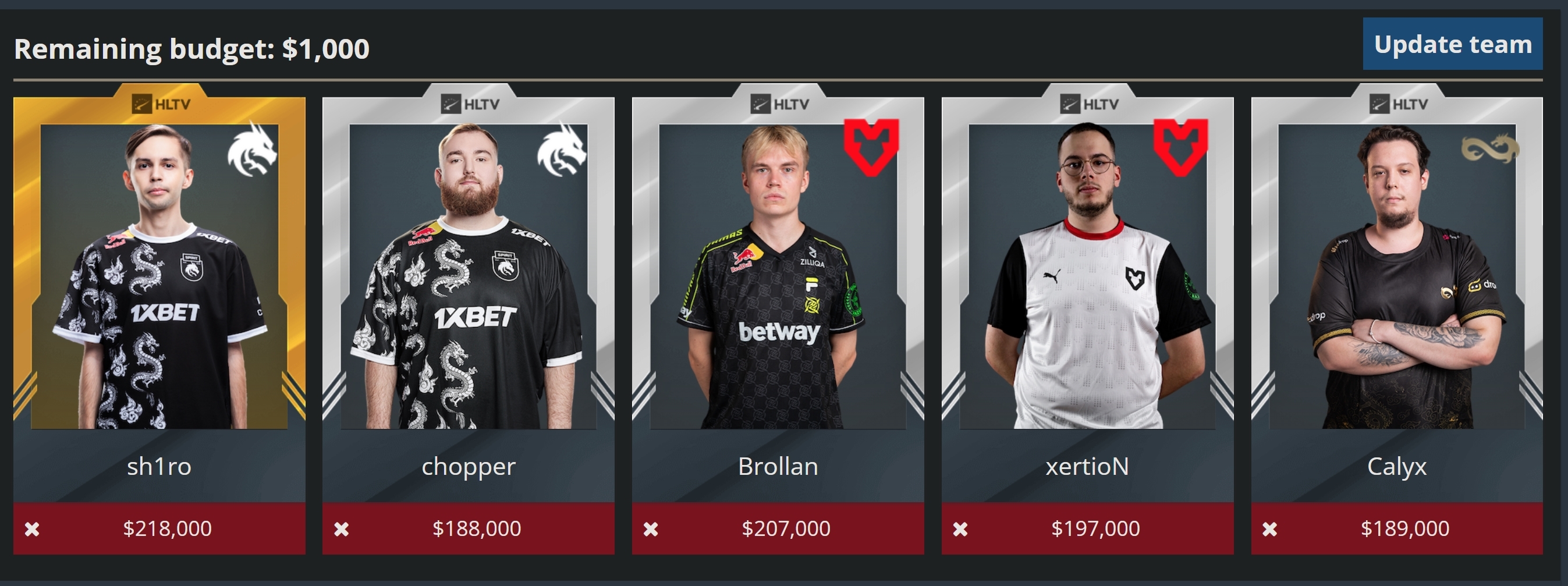Click the $218,000 price bar for sh1ro
The image size is (1568, 586).
(159, 528)
